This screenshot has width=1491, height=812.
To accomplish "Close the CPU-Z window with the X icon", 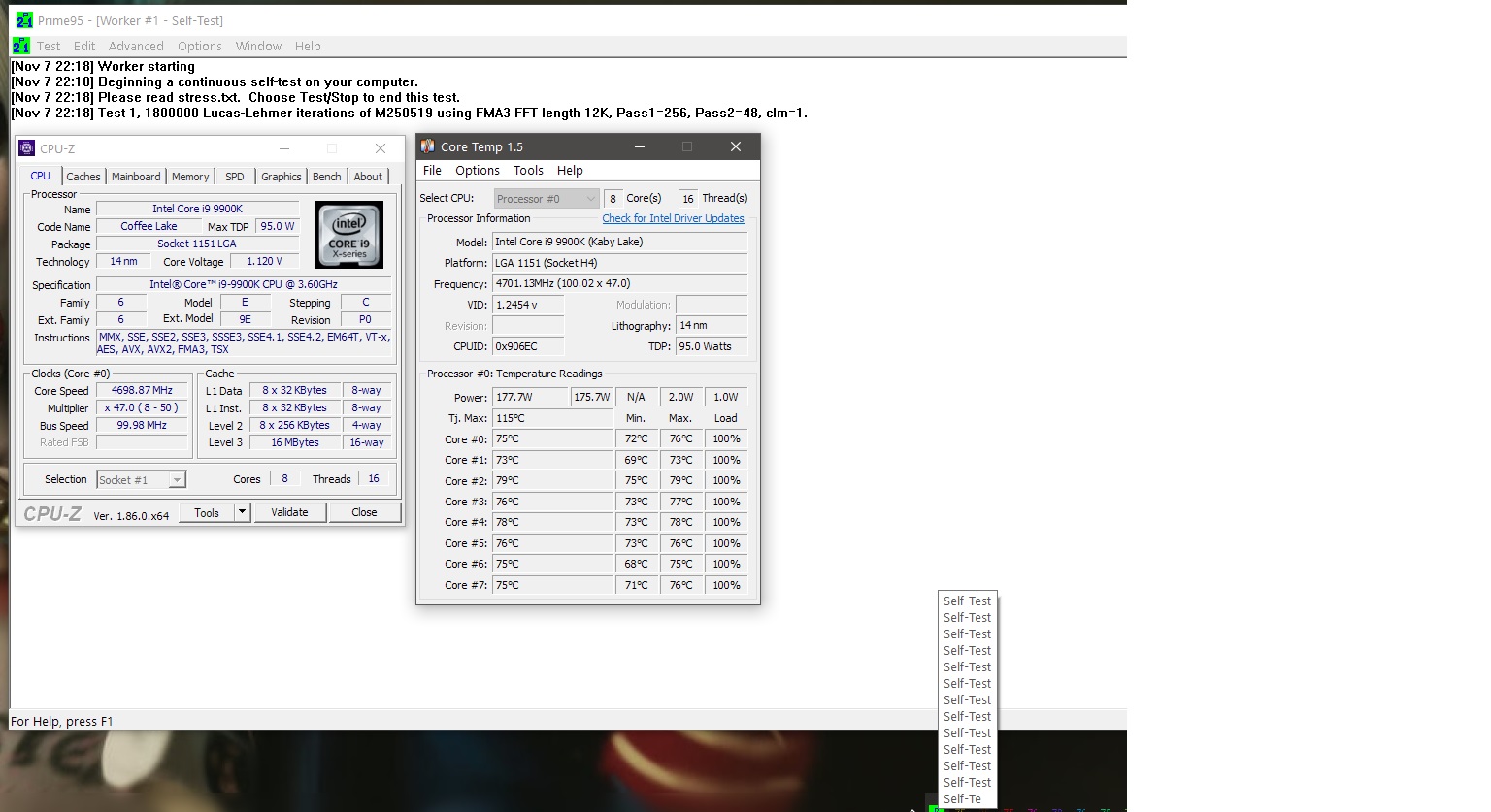I will tap(381, 148).
